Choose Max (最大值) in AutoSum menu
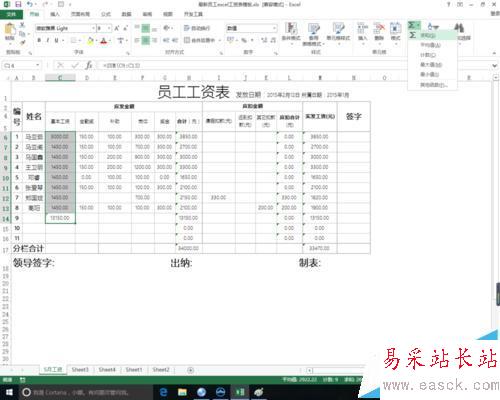500x400 pixels. (433, 64)
